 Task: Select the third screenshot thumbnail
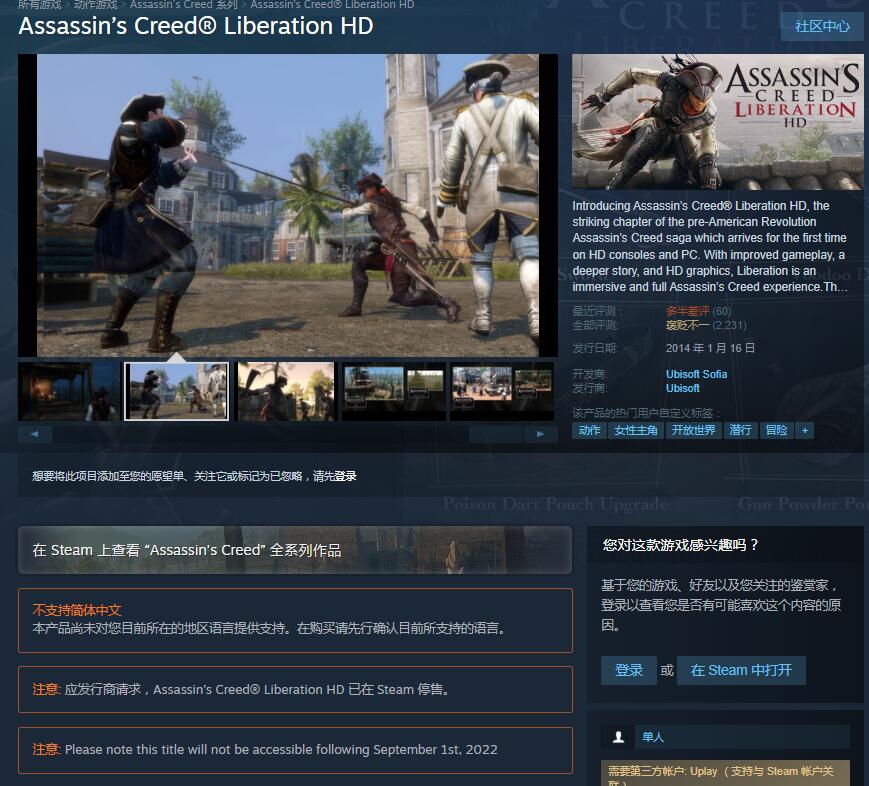click(286, 391)
